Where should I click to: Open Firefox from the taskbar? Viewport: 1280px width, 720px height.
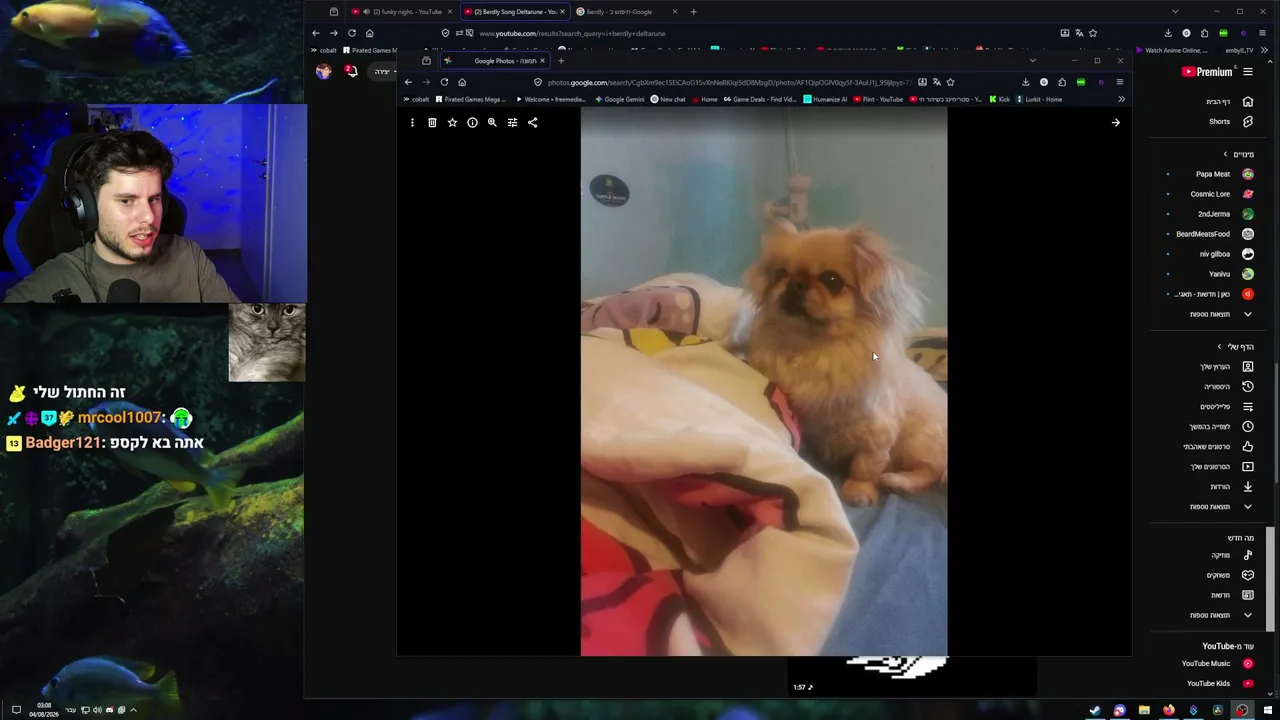click(1168, 711)
